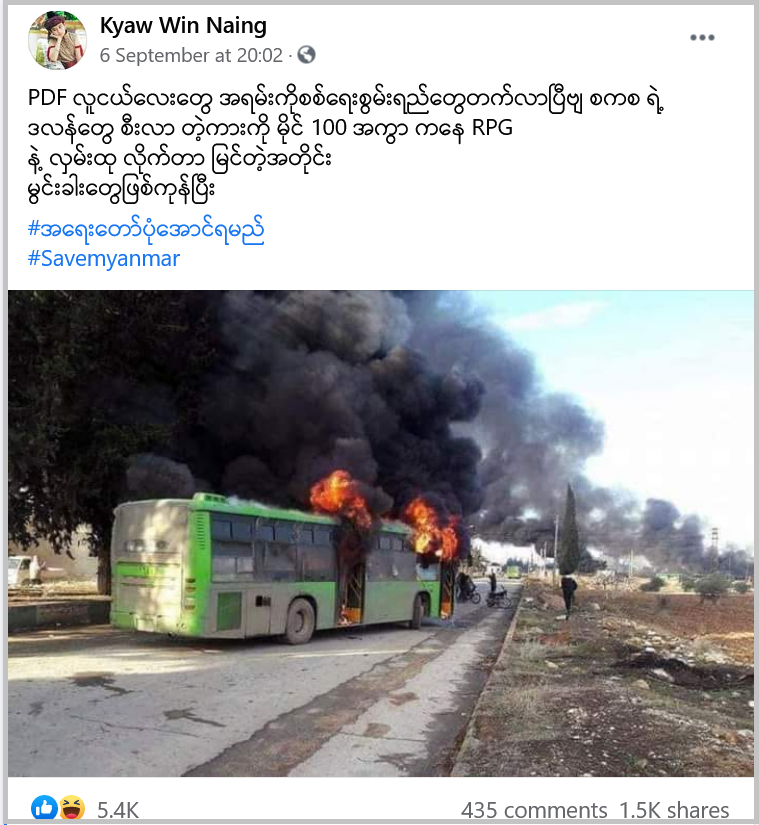The width and height of the screenshot is (759, 825).
Task: Click the Haha laughing reaction emoji
Action: tap(72, 807)
